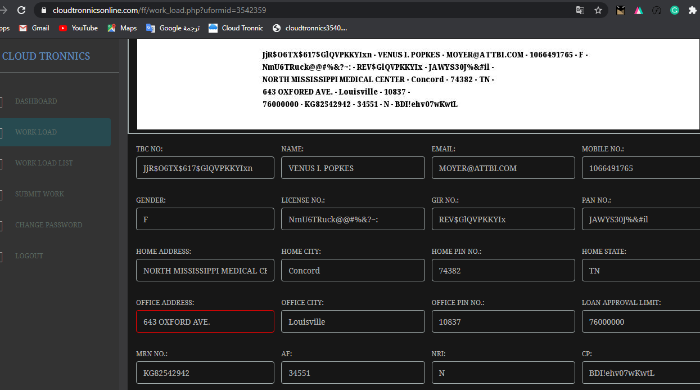
Task: Open the extensions puzzle icon
Action: click(x=692, y=10)
